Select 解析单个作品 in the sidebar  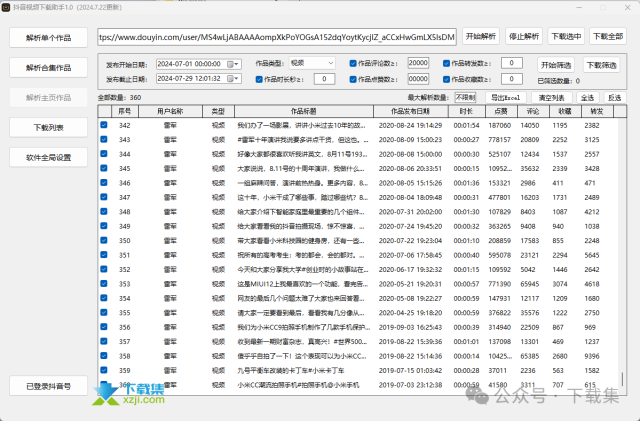(49, 38)
